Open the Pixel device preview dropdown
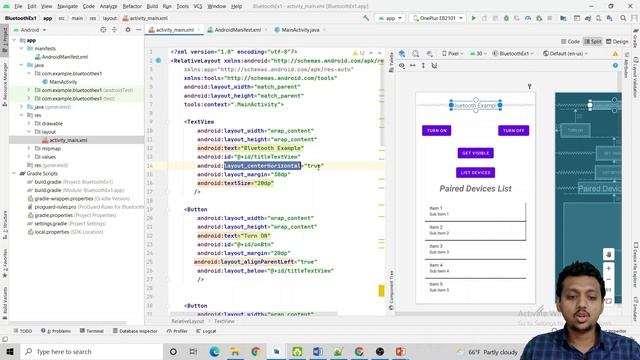Screen dimensions: 640x360 pyautogui.click(x=453, y=53)
